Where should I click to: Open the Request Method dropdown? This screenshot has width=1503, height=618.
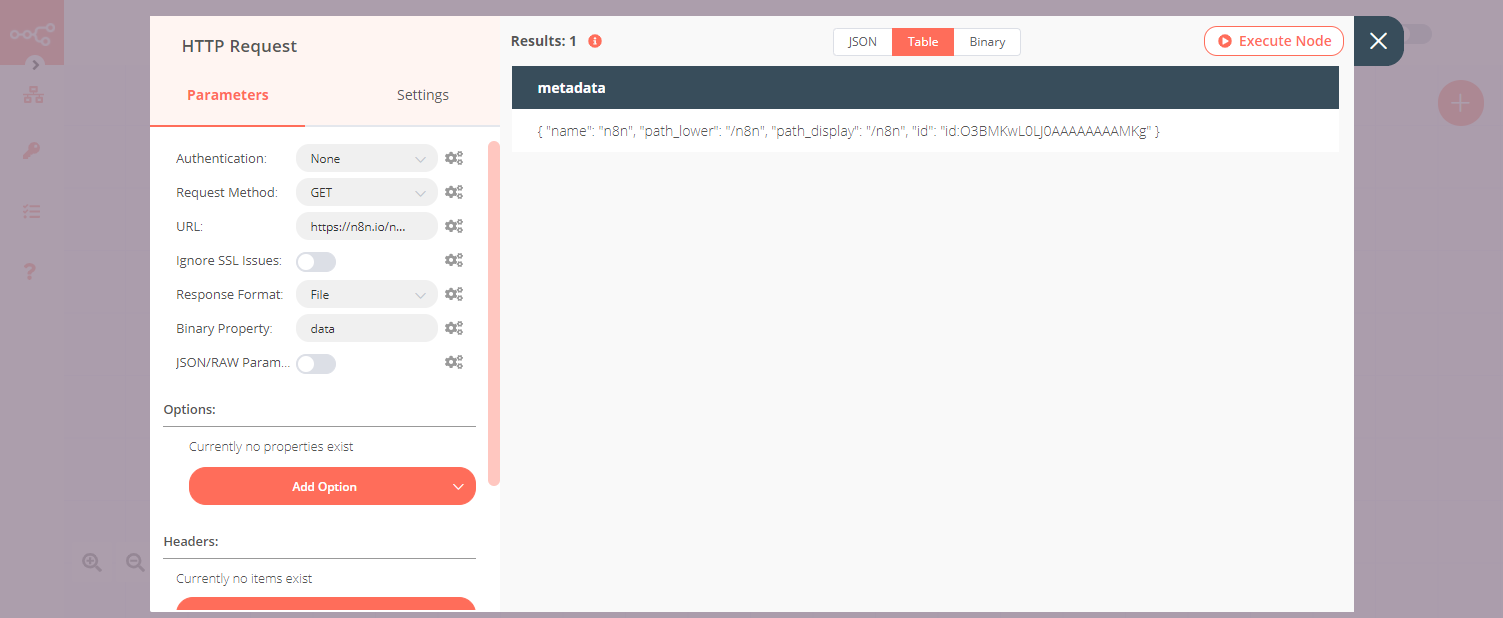pyautogui.click(x=366, y=191)
